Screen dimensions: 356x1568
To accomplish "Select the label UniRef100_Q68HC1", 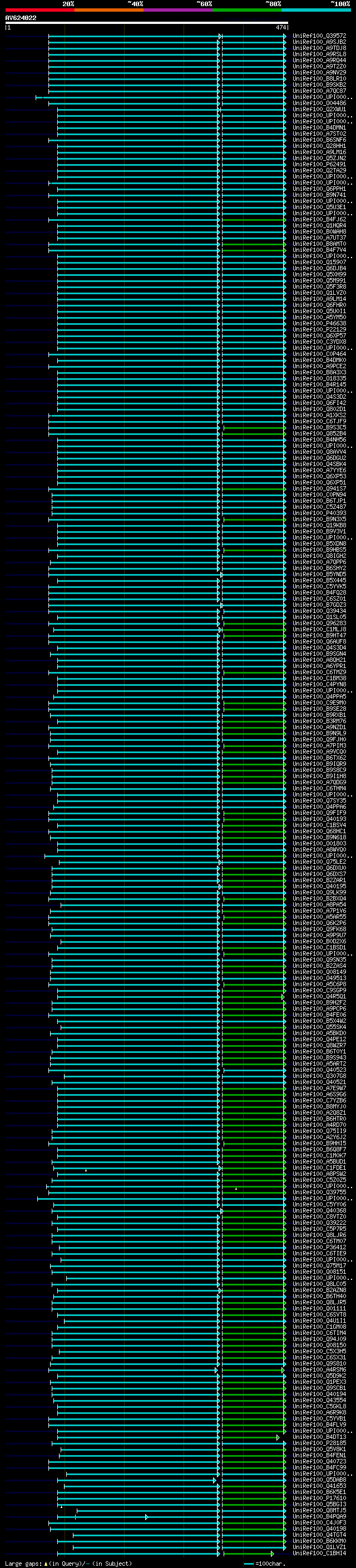I will [x=319, y=831].
